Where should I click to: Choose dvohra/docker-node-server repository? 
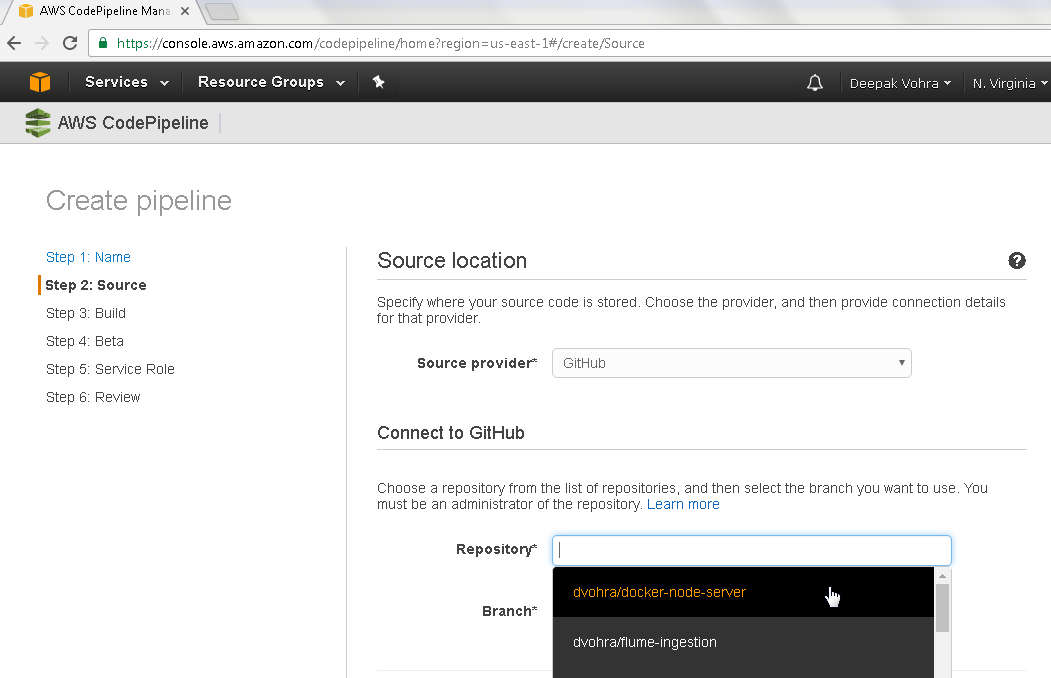(x=743, y=592)
